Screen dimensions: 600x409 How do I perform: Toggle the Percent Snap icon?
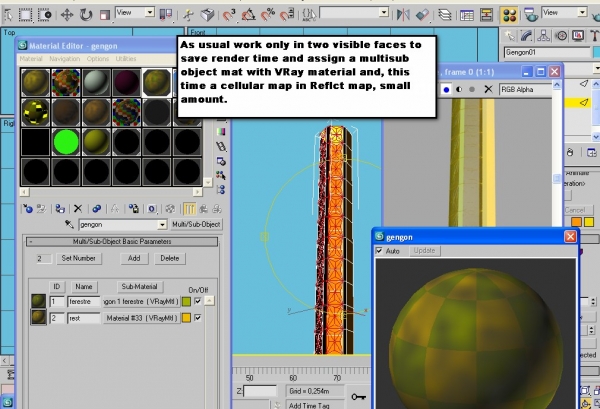point(268,15)
